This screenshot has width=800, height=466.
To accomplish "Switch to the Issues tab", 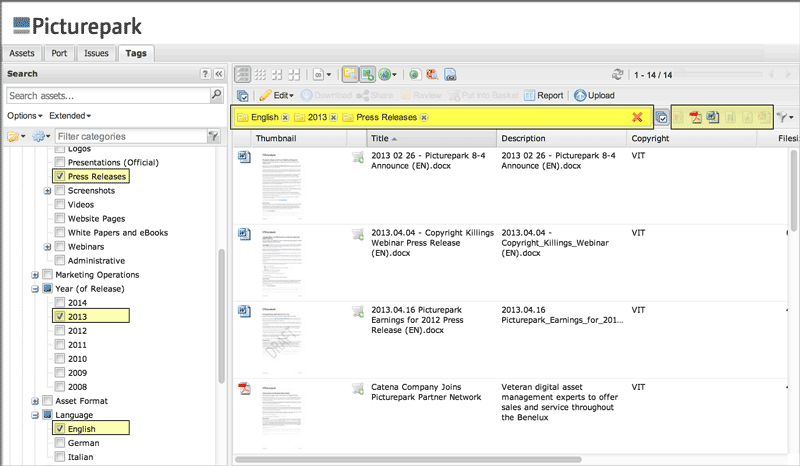I will pos(96,53).
